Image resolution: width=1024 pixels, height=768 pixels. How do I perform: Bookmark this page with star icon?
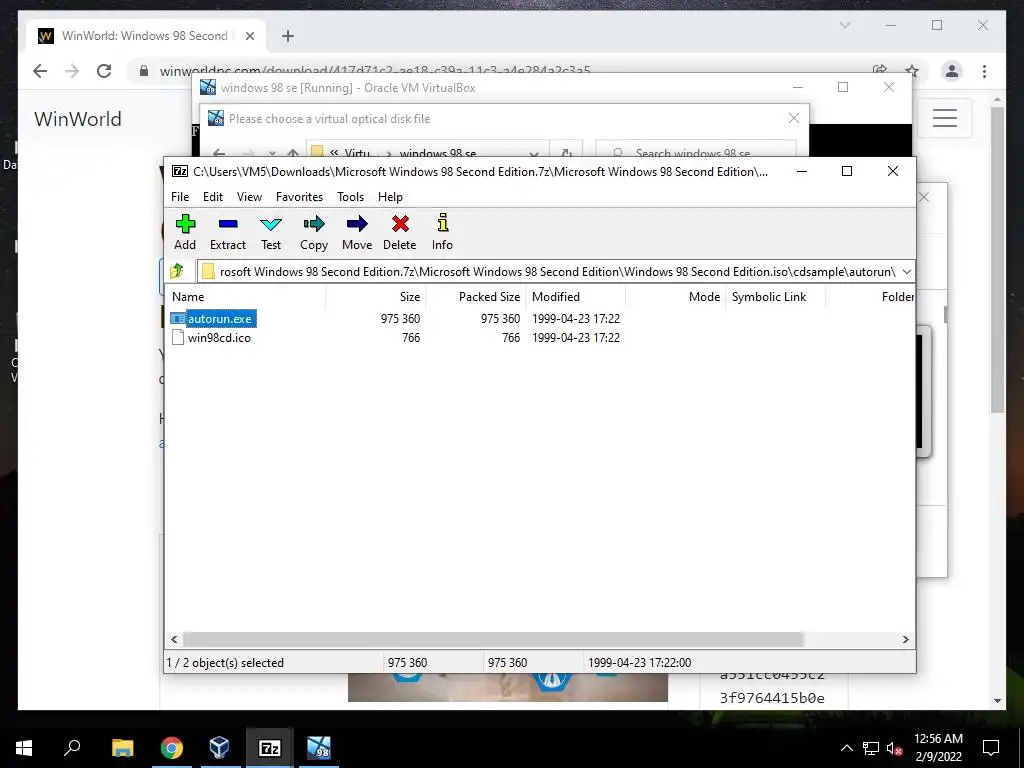click(912, 71)
